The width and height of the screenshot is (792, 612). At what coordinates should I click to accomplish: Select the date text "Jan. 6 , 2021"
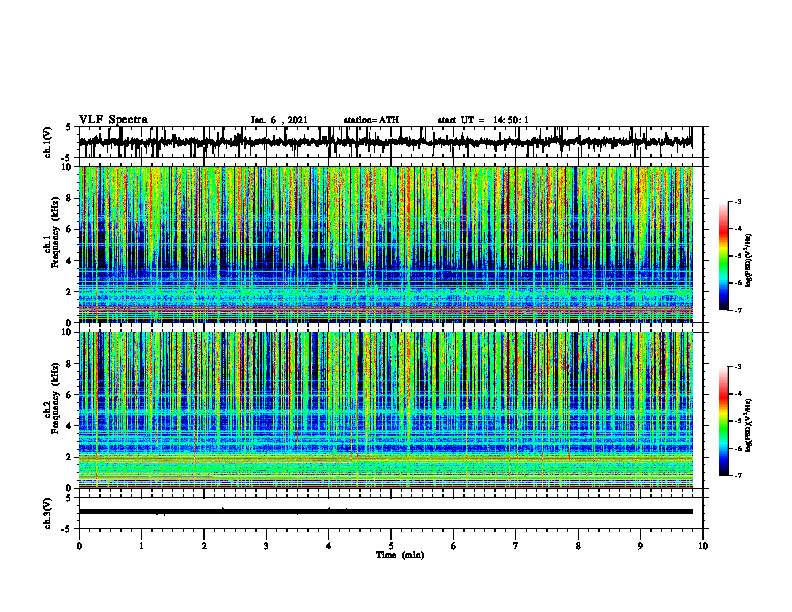[279, 120]
